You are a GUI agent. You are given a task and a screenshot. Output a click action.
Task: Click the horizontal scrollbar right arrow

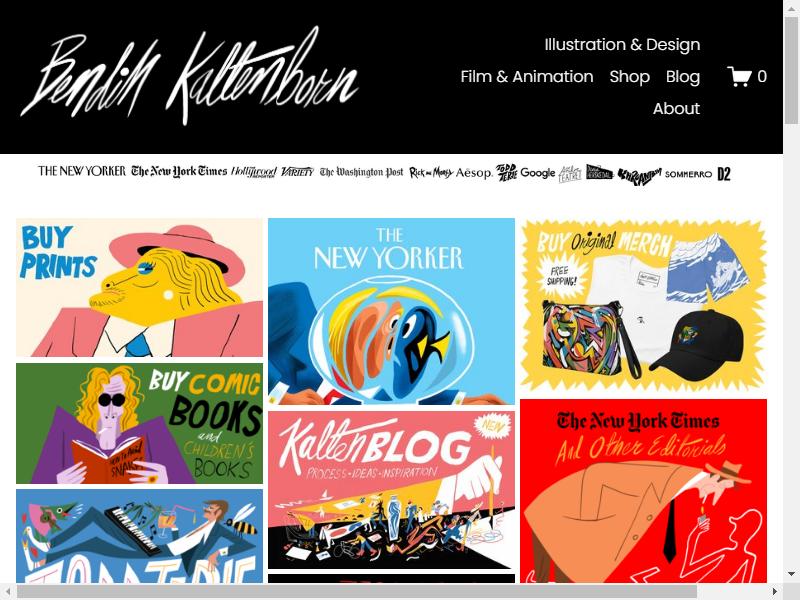(775, 592)
